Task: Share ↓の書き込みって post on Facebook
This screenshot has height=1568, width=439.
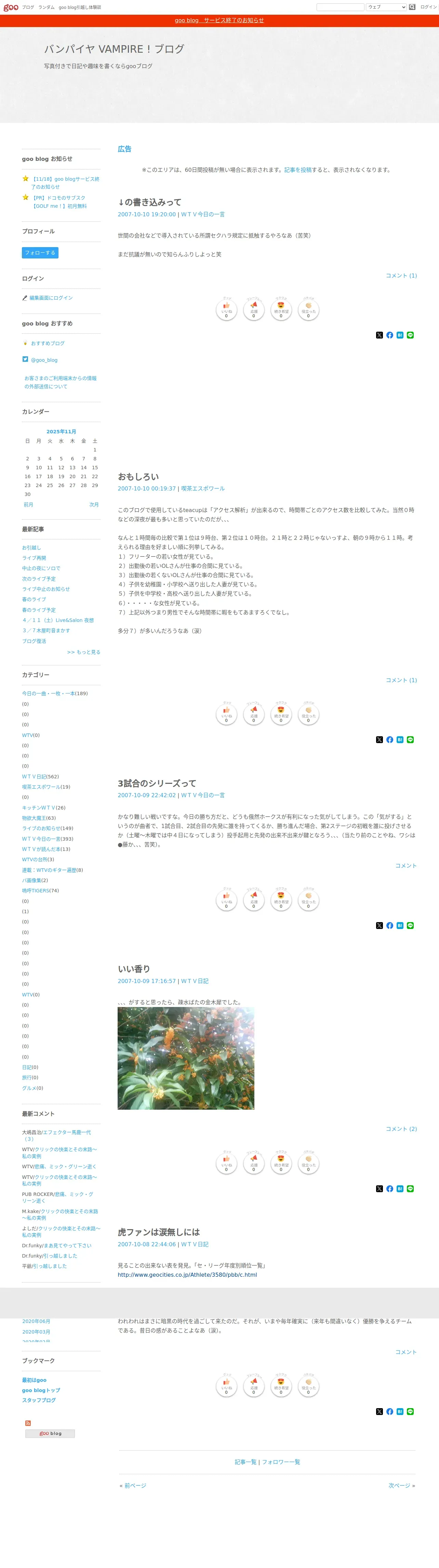Action: (x=390, y=335)
